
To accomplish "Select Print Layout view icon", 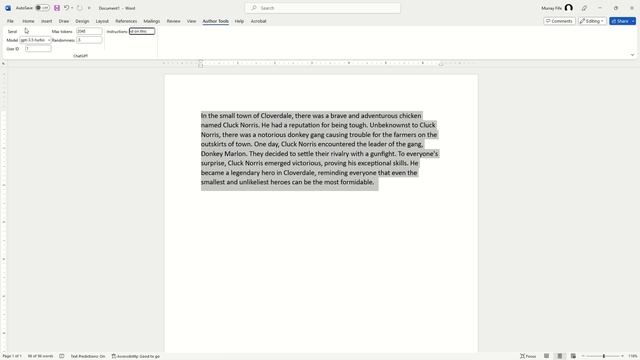I will tap(560, 356).
